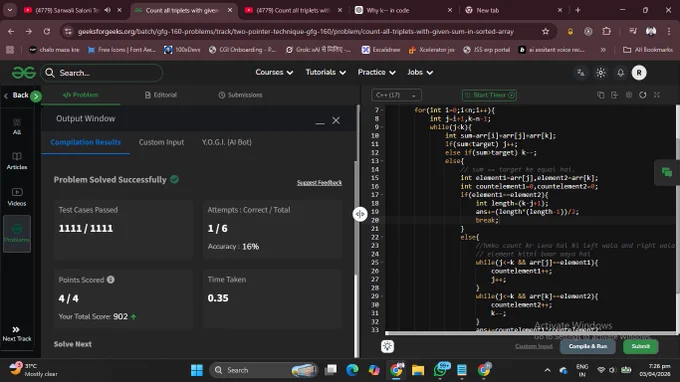
Task: Open the profile avatar R
Action: click(639, 73)
